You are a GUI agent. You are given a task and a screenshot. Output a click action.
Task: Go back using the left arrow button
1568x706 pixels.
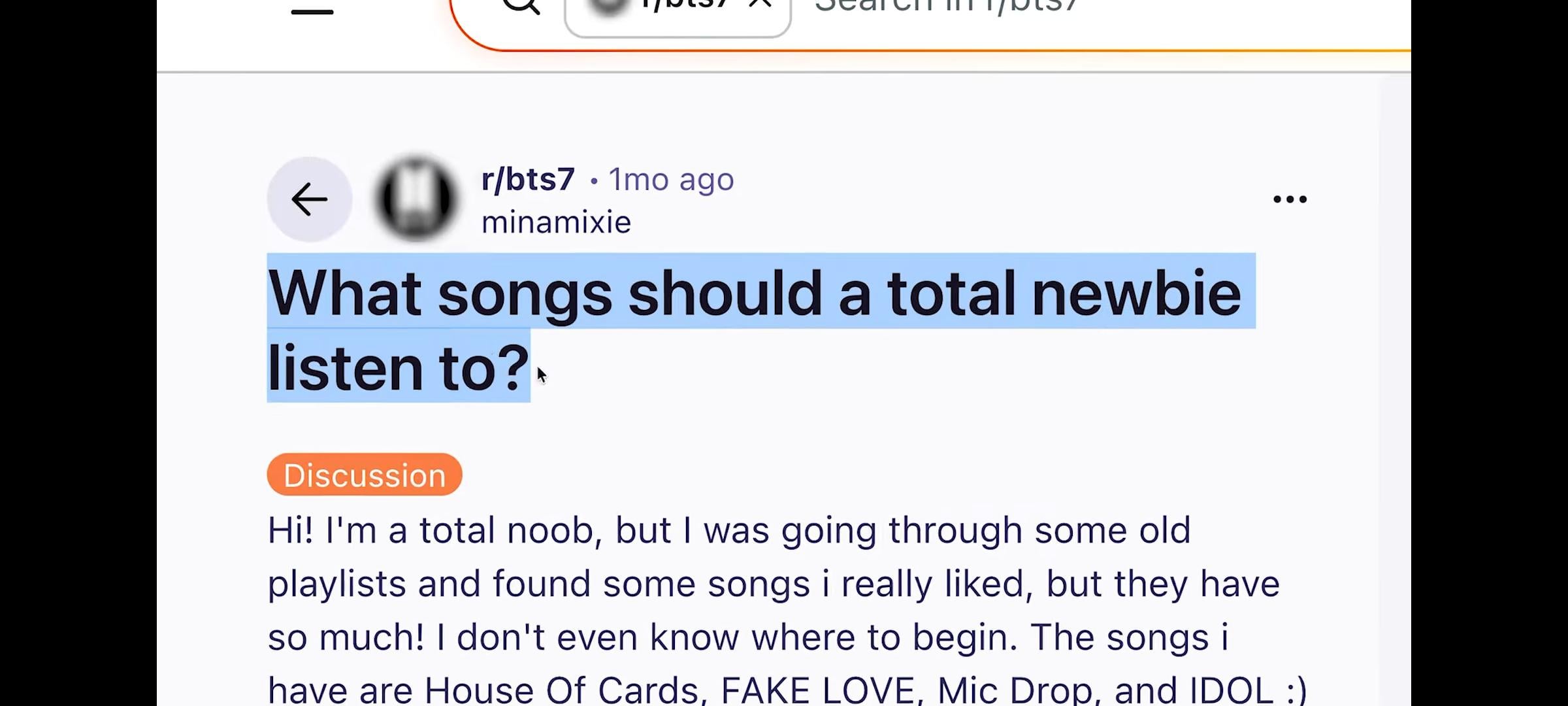[x=309, y=199]
